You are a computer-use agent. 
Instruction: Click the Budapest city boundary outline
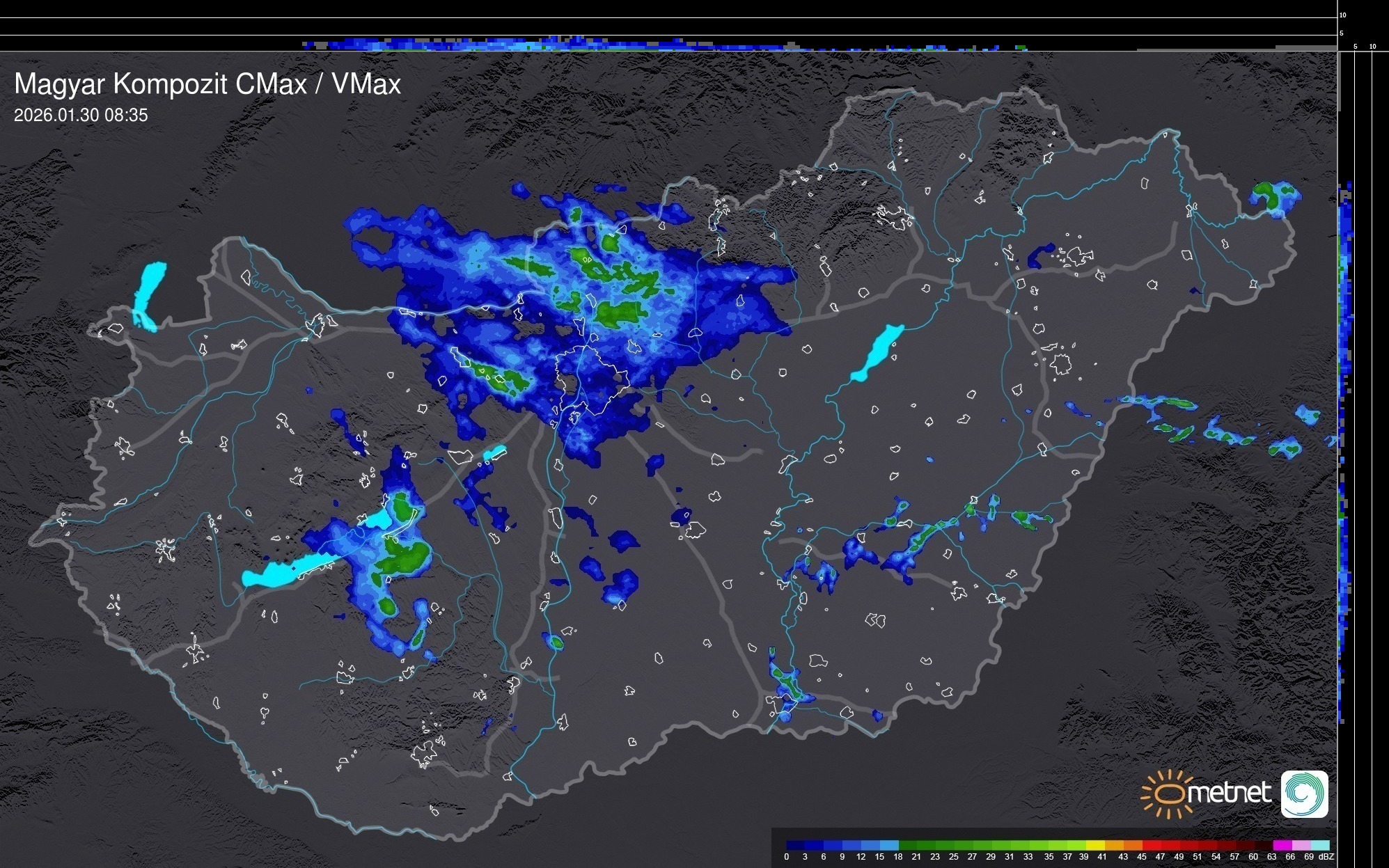[592, 379]
